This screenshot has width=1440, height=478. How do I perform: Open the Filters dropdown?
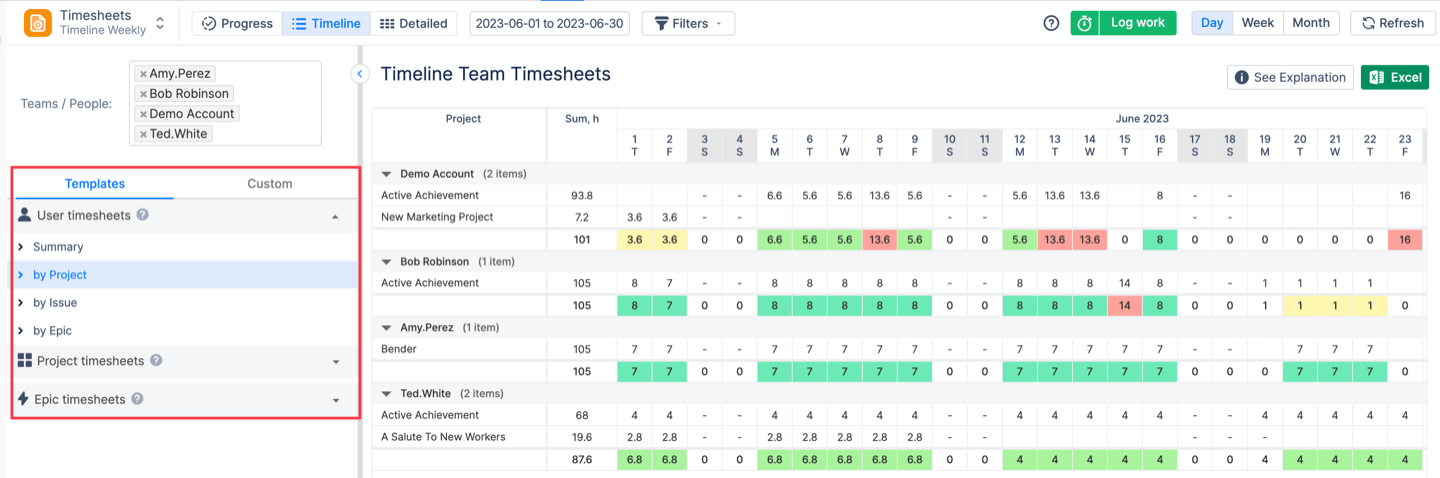pos(688,23)
